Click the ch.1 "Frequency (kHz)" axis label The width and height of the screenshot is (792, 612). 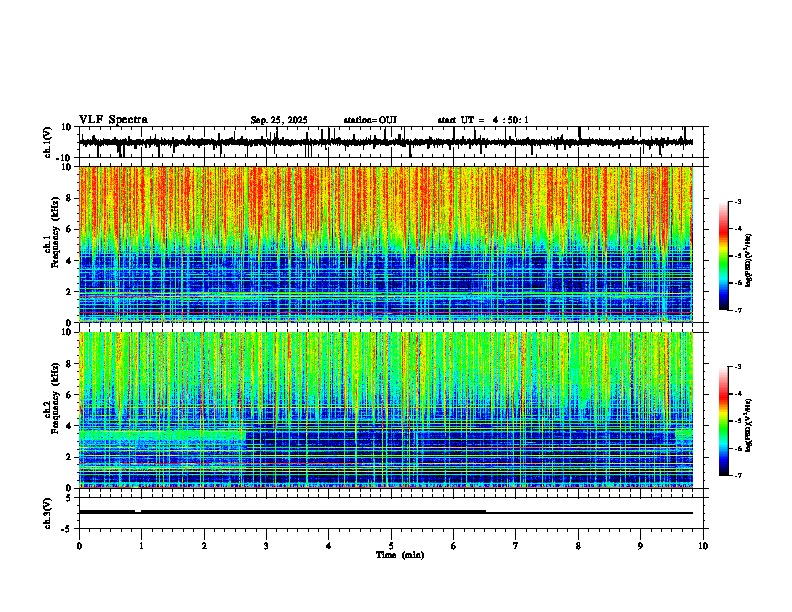tap(55, 233)
